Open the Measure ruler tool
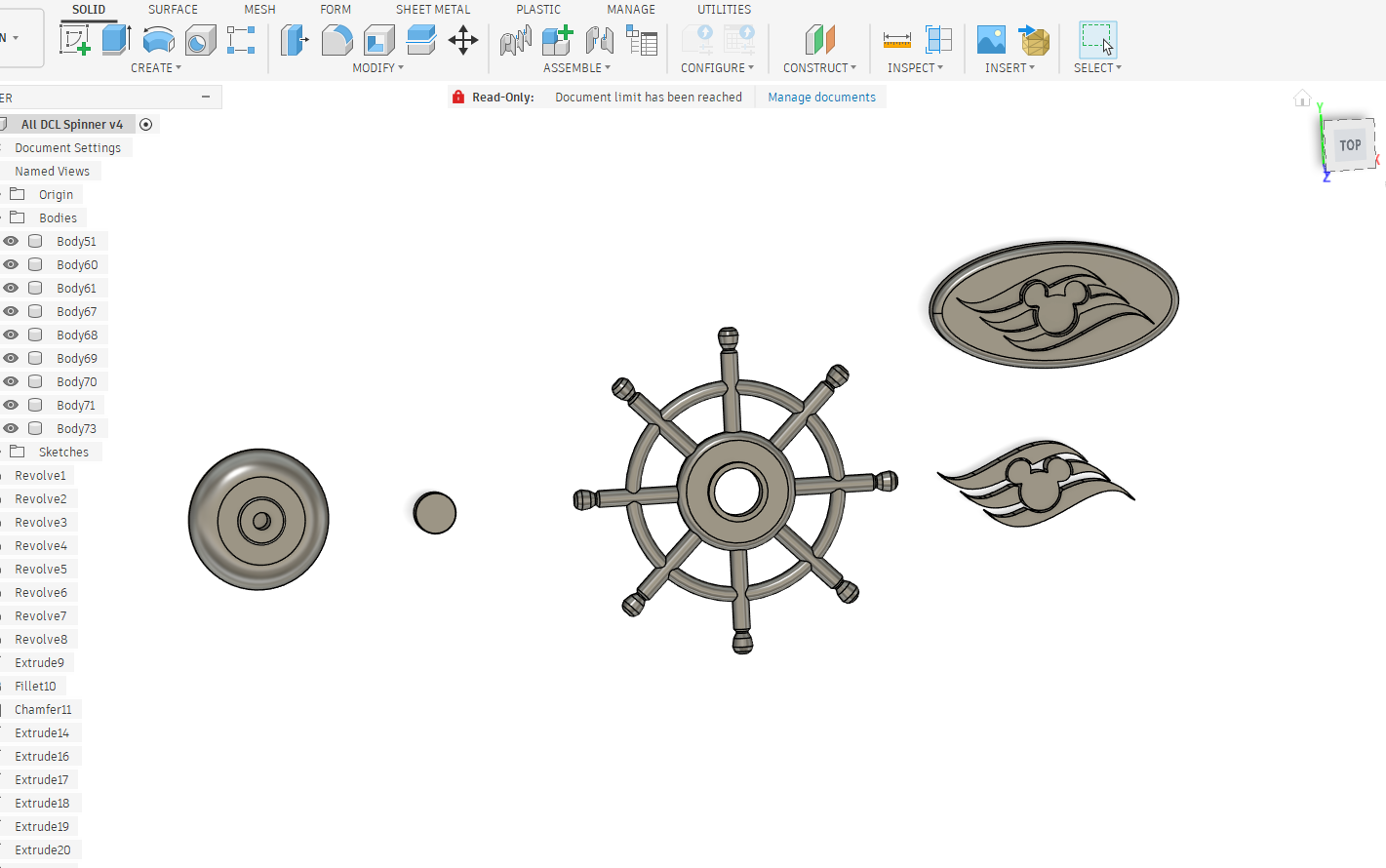Screen dimensions: 1386x868 click(x=896, y=40)
